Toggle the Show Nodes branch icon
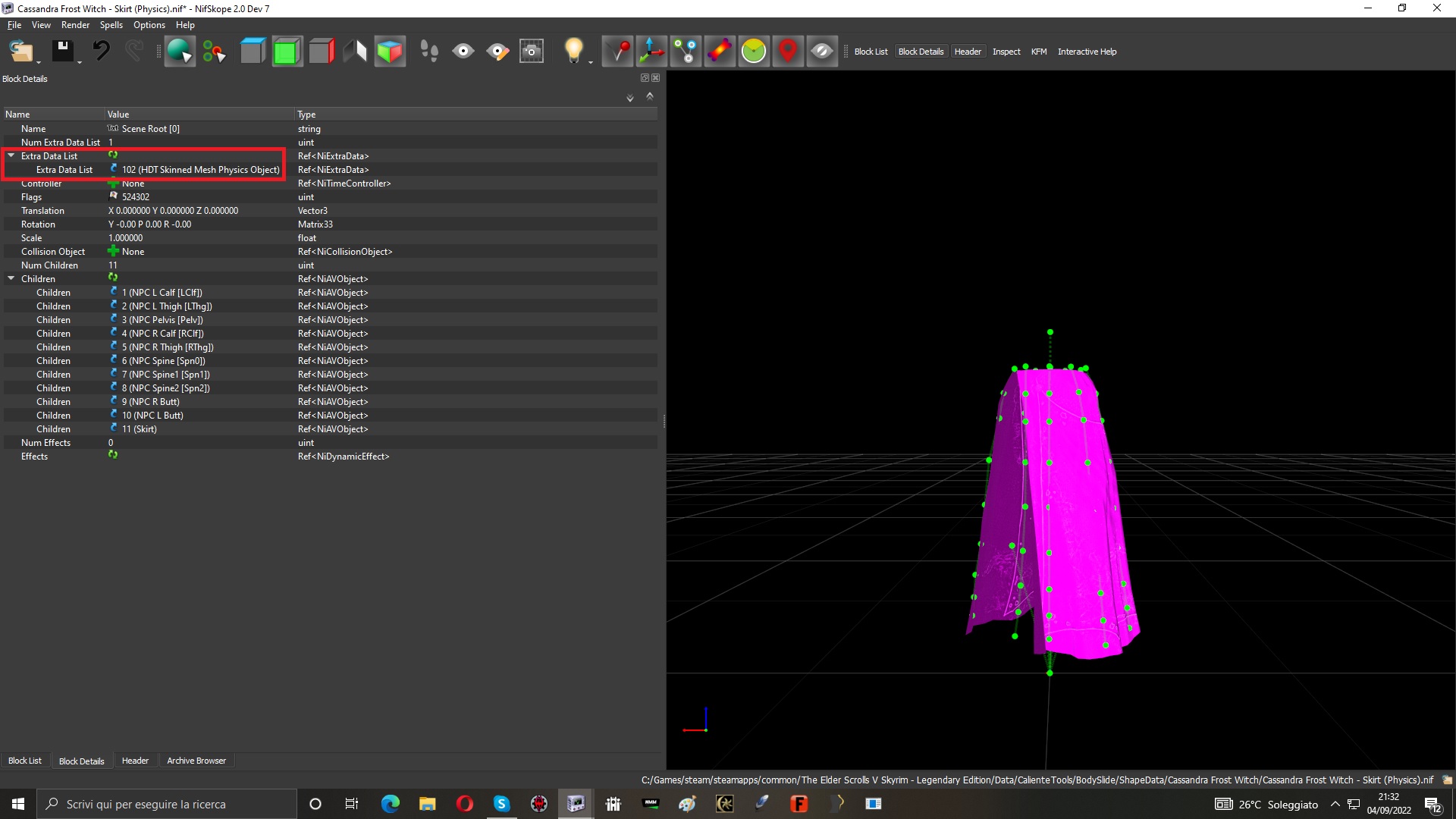The width and height of the screenshot is (1456, 819). (686, 51)
